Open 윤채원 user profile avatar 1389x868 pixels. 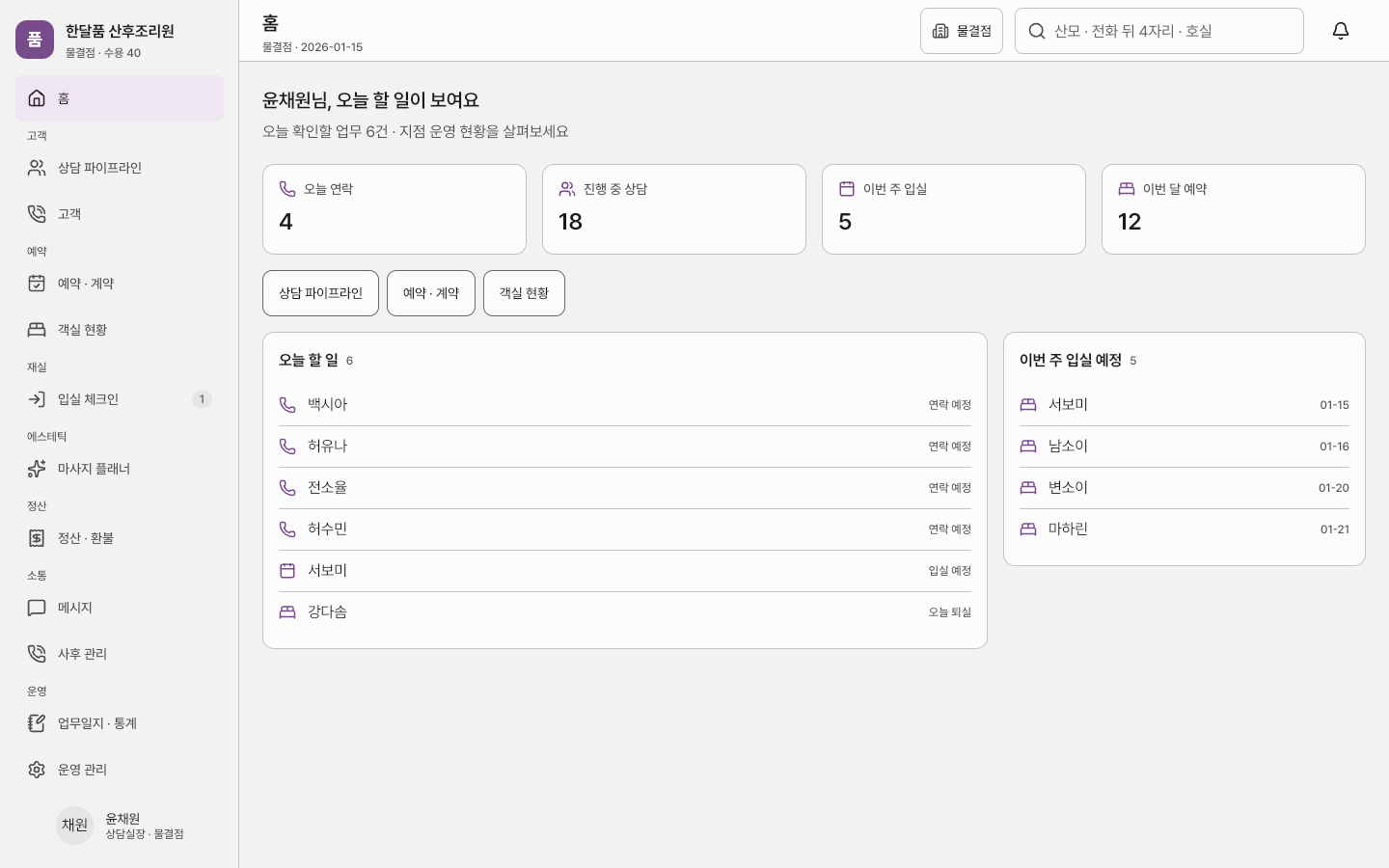[74, 826]
